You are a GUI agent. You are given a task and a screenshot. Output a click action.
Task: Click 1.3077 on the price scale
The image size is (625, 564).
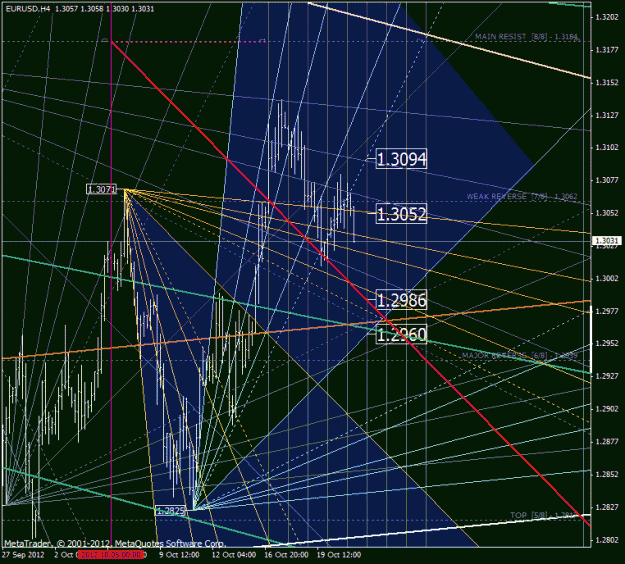coord(607,180)
